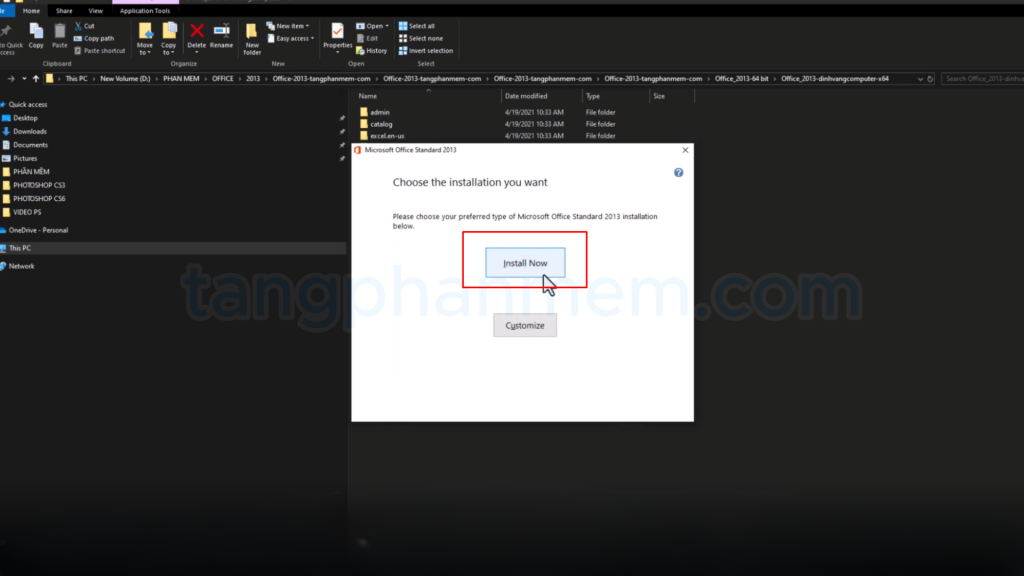Select the admin folder

click(379, 112)
